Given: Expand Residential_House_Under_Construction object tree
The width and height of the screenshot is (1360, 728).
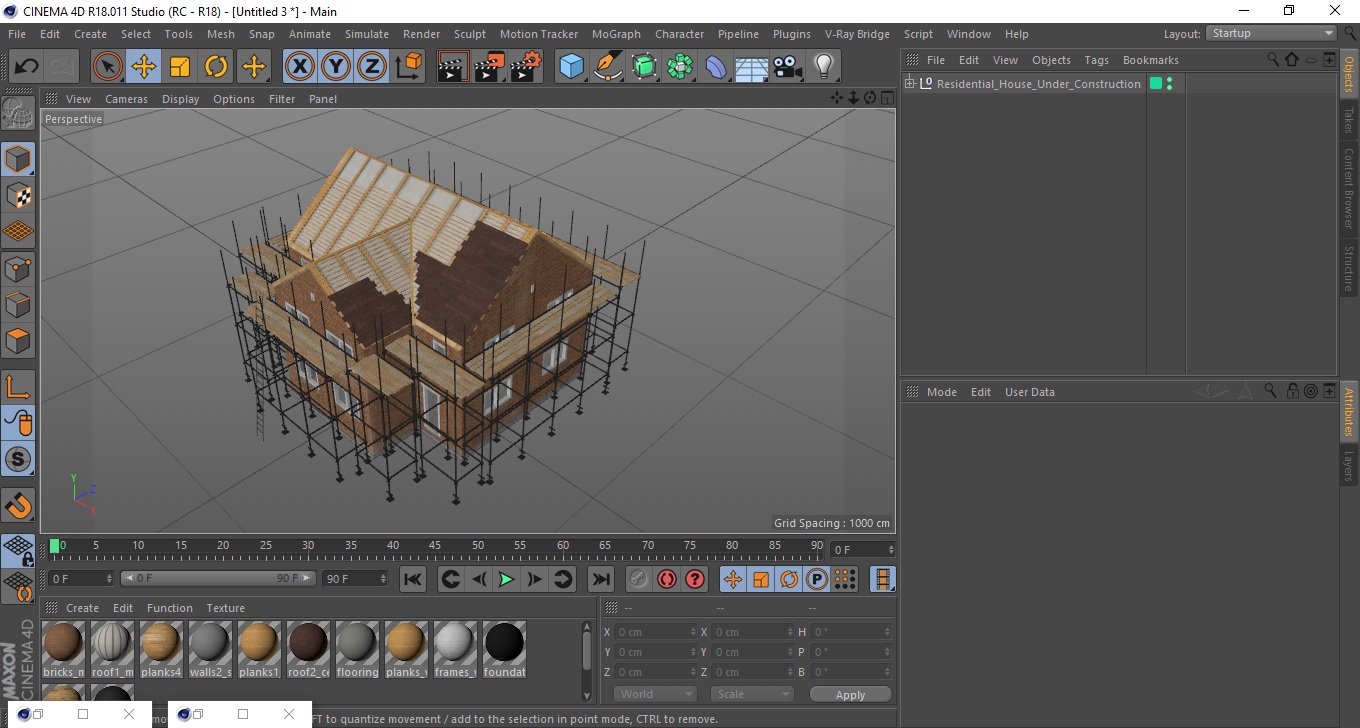Looking at the screenshot, I should (909, 84).
